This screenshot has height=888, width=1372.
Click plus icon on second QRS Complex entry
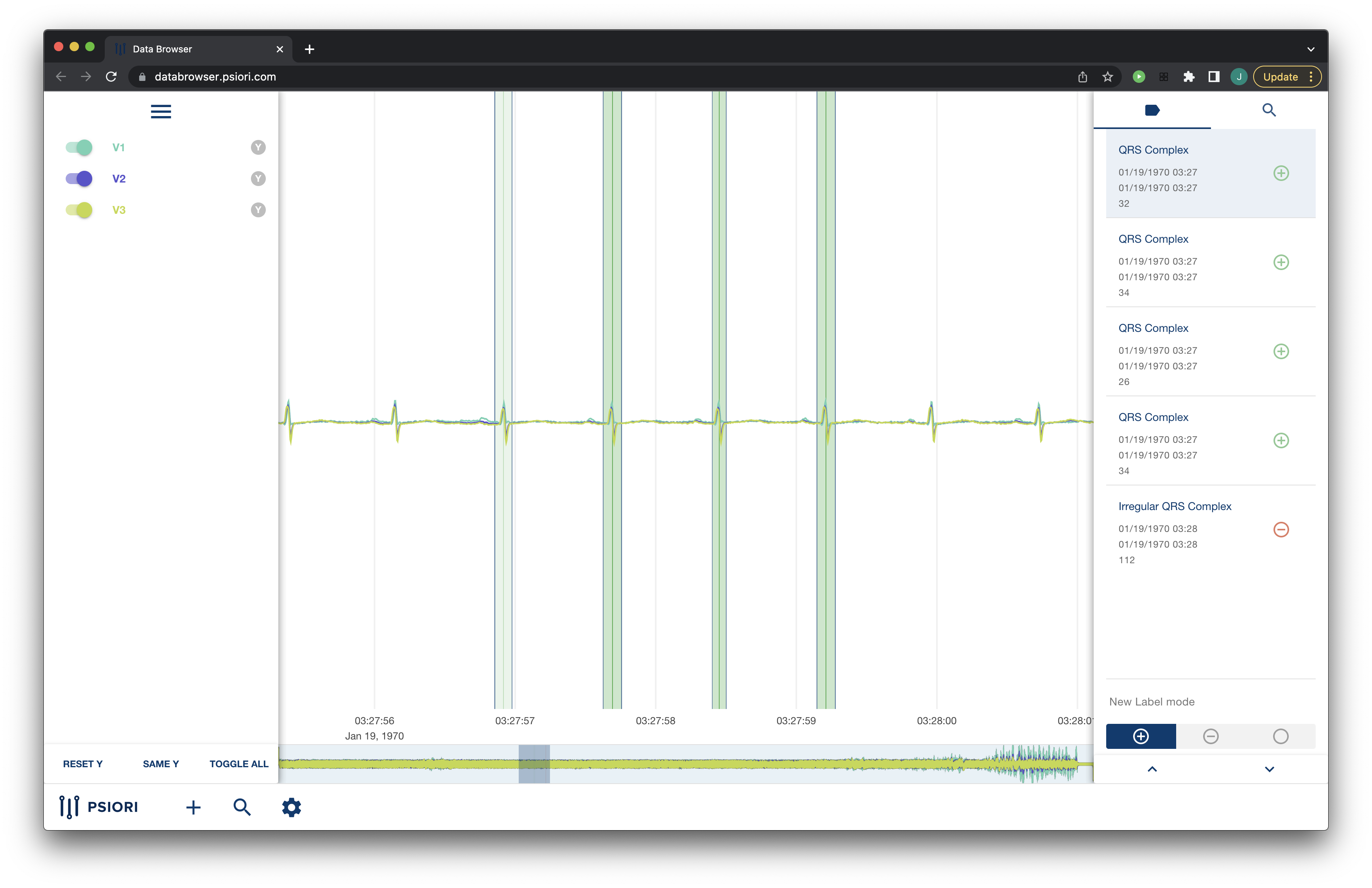click(1281, 262)
